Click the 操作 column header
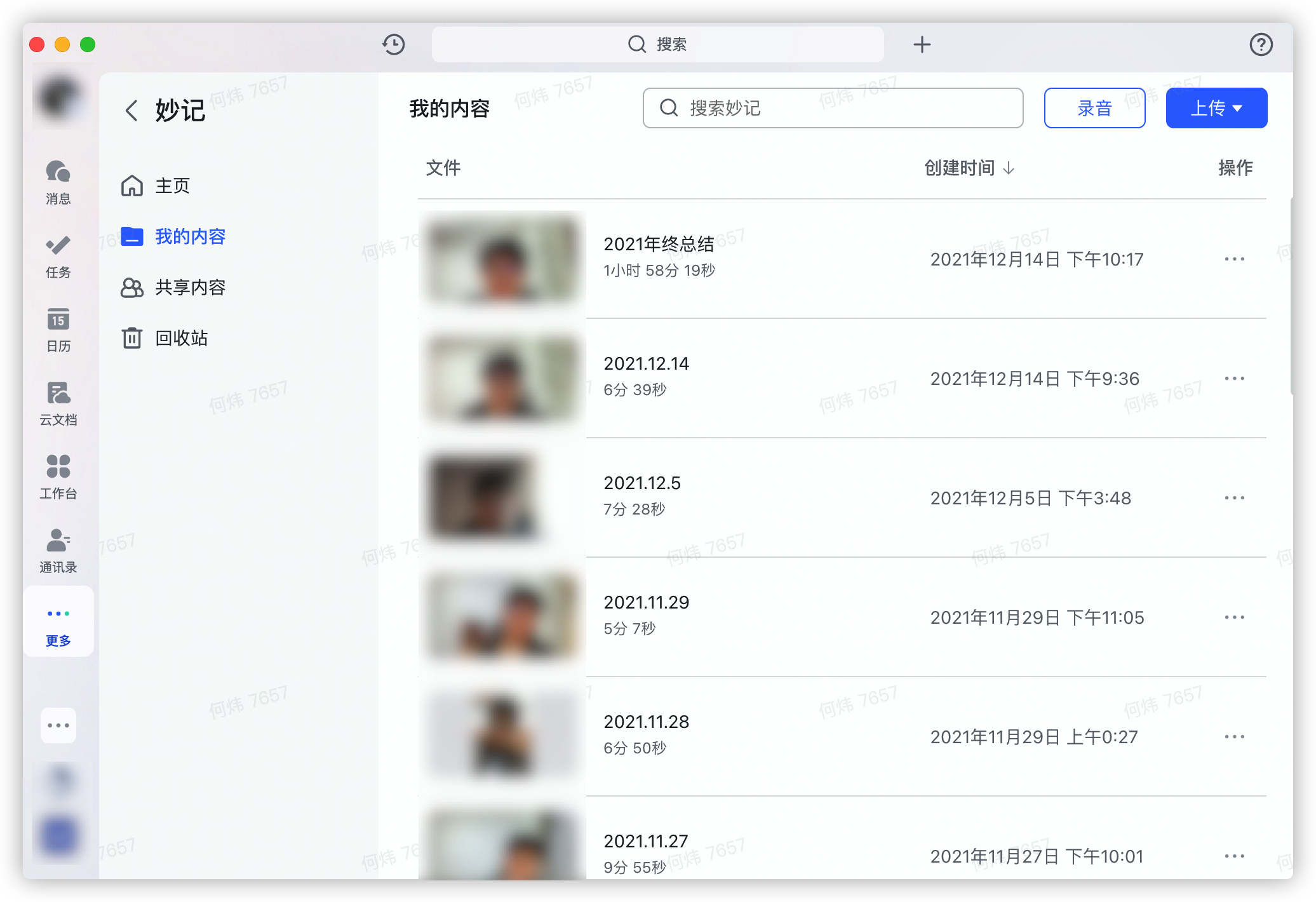The image size is (1316, 902). pyautogui.click(x=1235, y=168)
